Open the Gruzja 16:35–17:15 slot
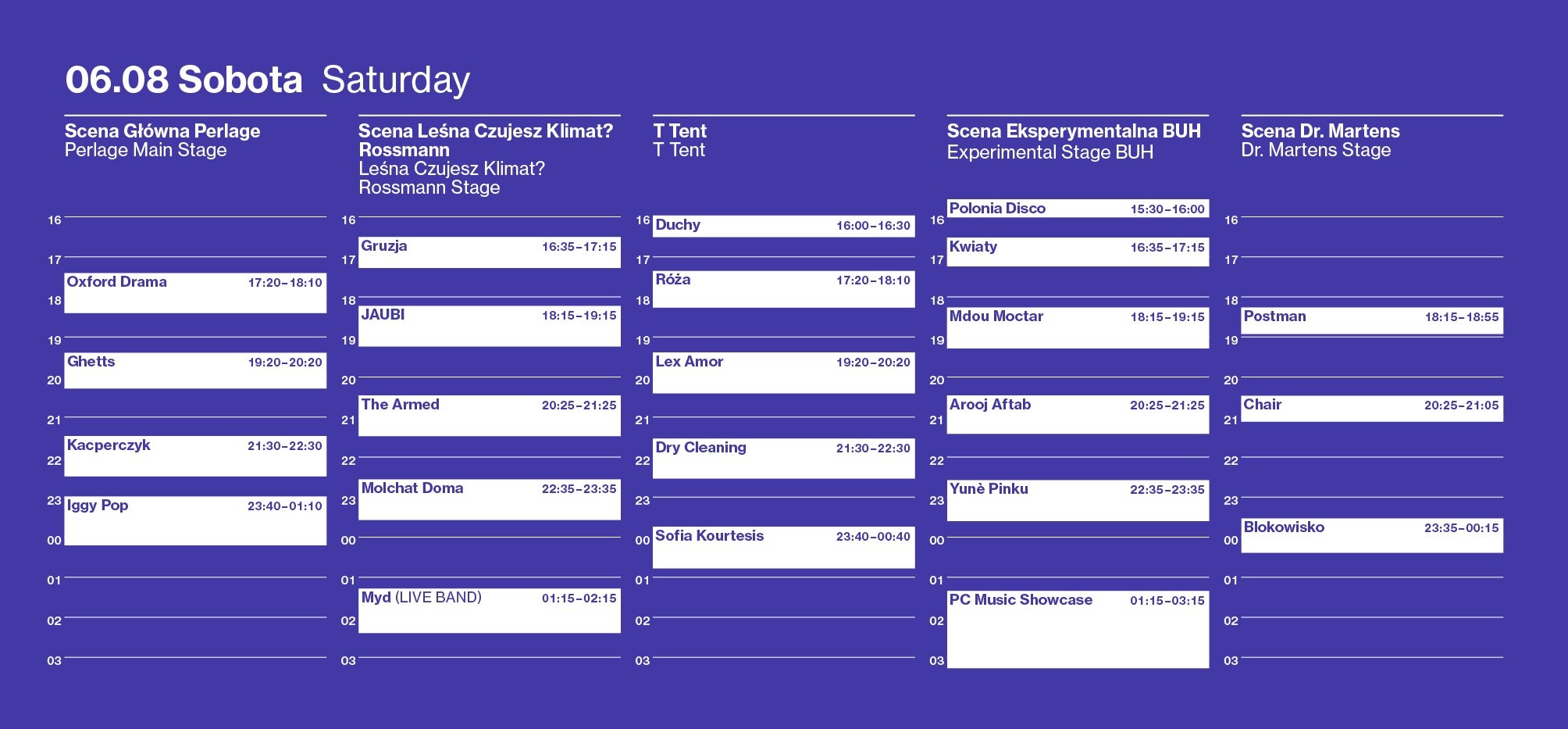1568x729 pixels. tap(490, 252)
